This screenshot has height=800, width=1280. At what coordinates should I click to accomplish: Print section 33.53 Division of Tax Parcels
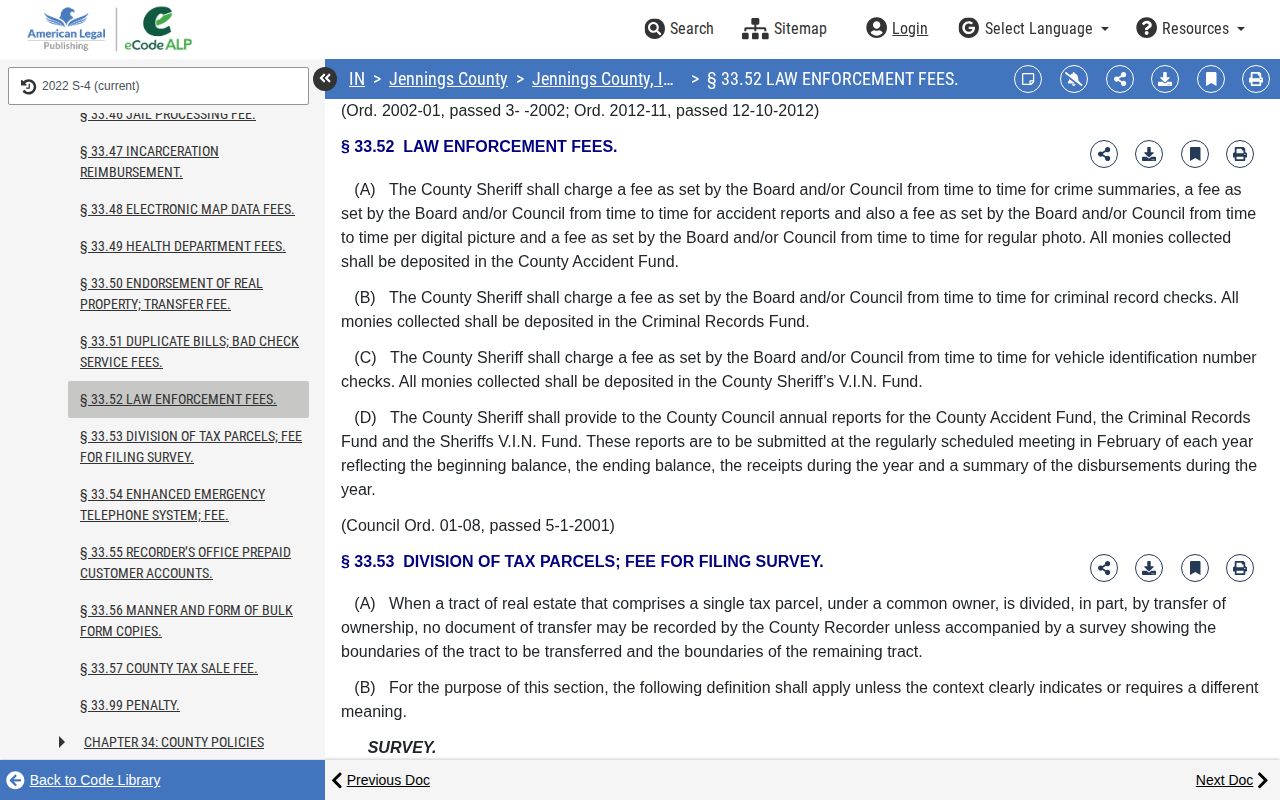point(1240,568)
